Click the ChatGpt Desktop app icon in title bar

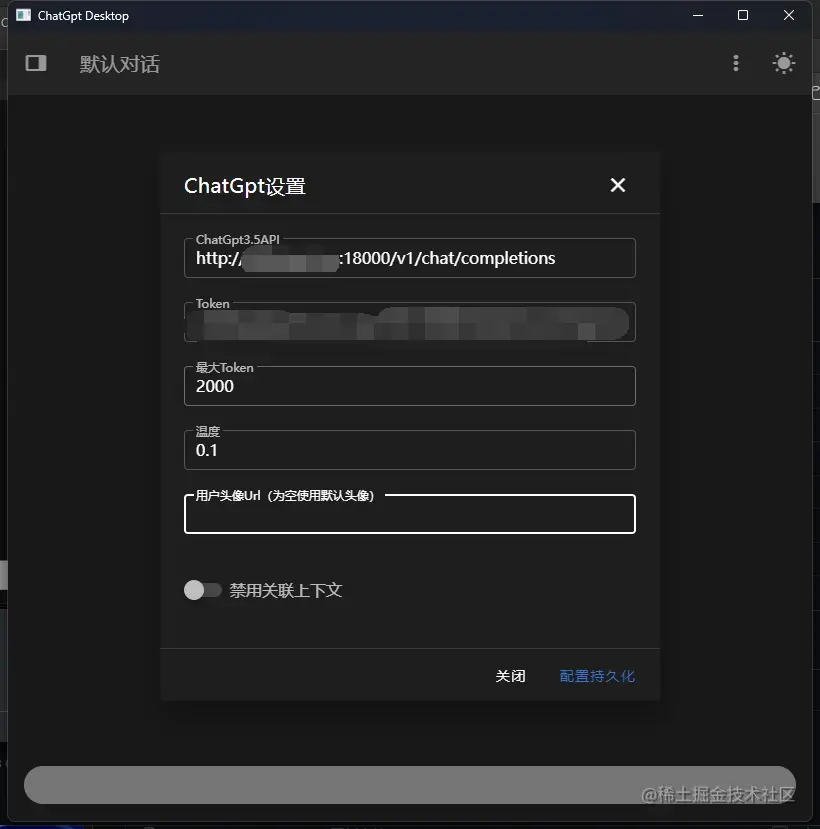(24, 15)
